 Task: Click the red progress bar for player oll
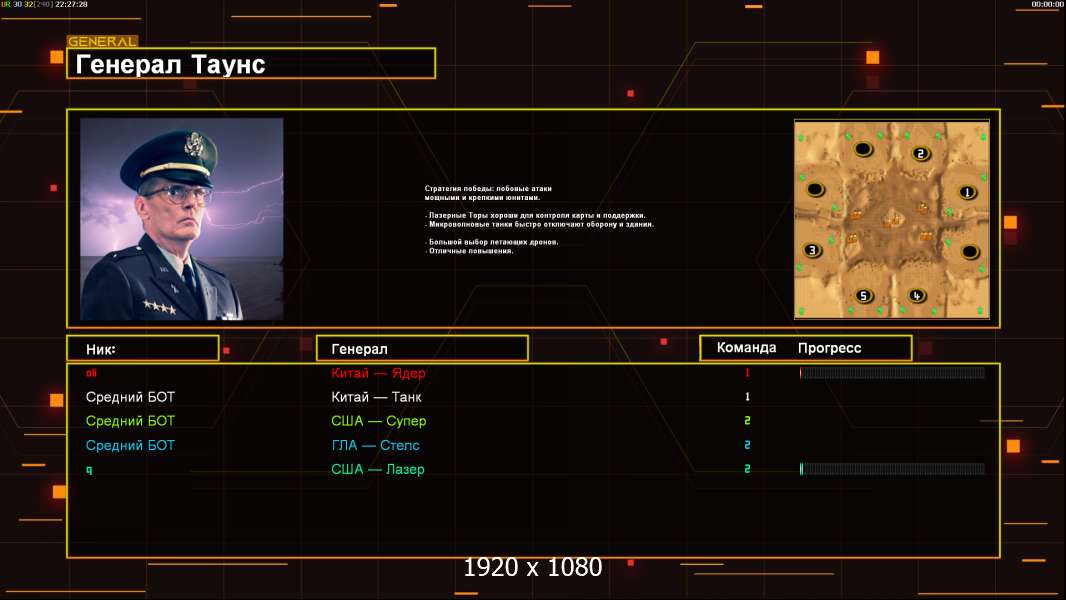tap(892, 372)
